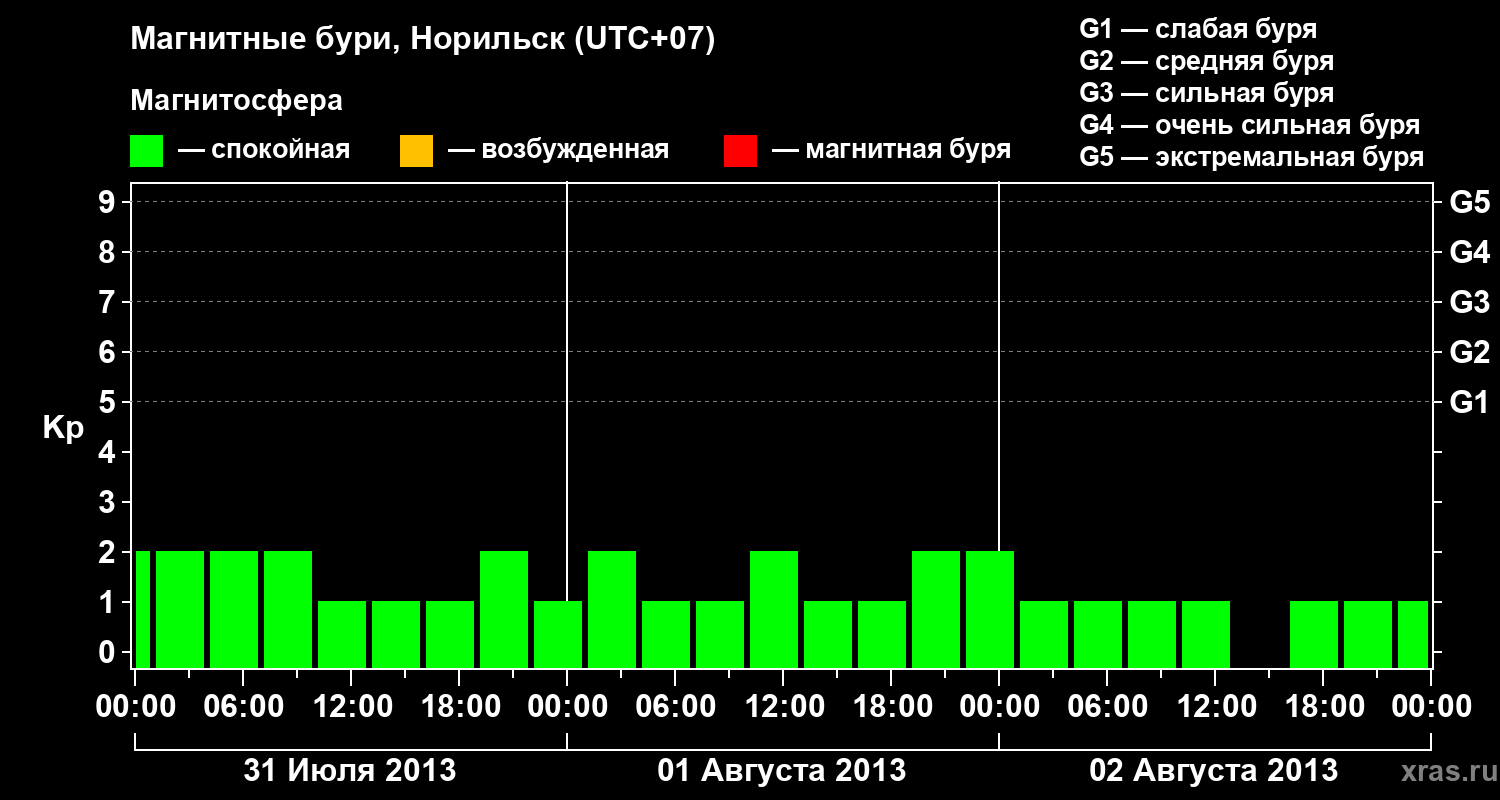The image size is (1500, 800).
Task: Click the 'Магнитосфера' heading
Action: pyautogui.click(x=237, y=101)
